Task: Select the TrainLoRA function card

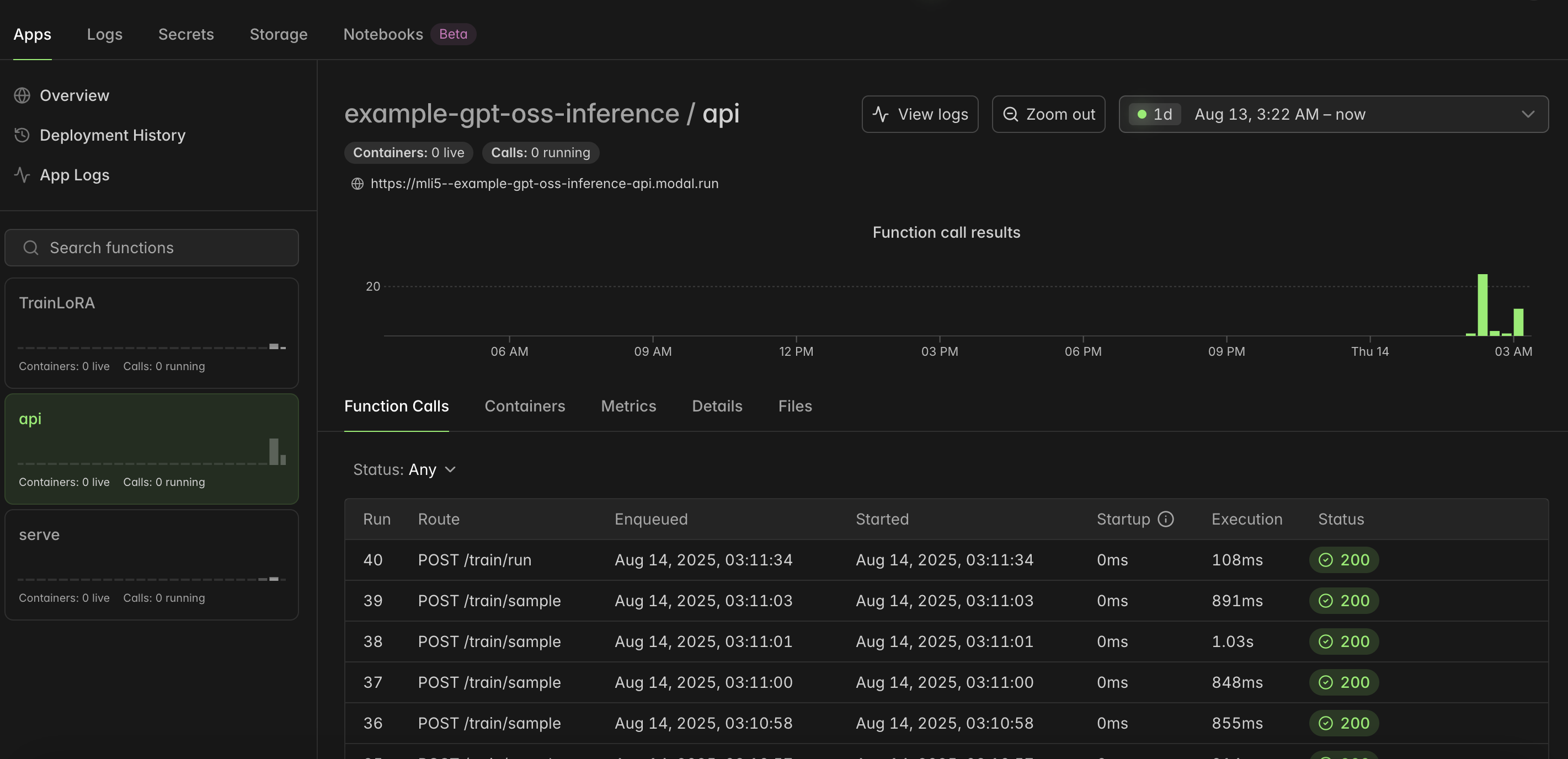Action: click(152, 333)
